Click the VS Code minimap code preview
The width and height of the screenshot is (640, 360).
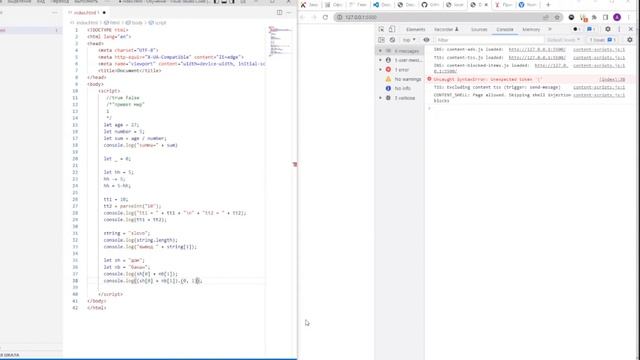(x=280, y=41)
